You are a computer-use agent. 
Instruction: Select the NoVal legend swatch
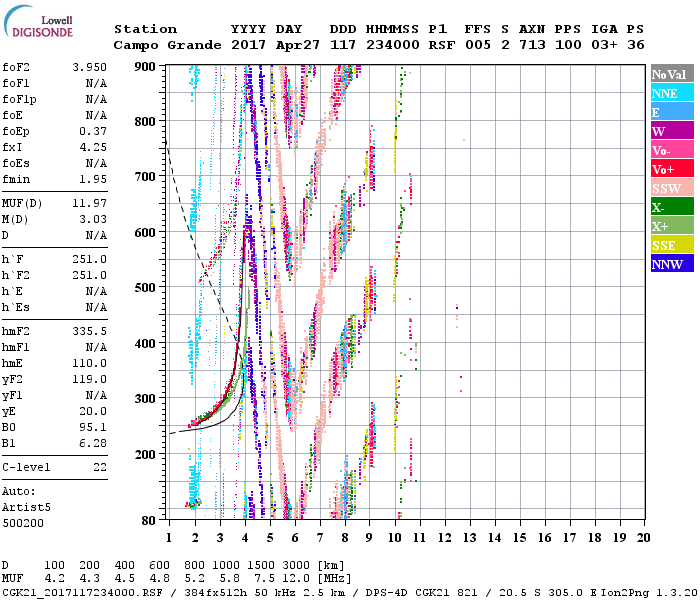(671, 74)
